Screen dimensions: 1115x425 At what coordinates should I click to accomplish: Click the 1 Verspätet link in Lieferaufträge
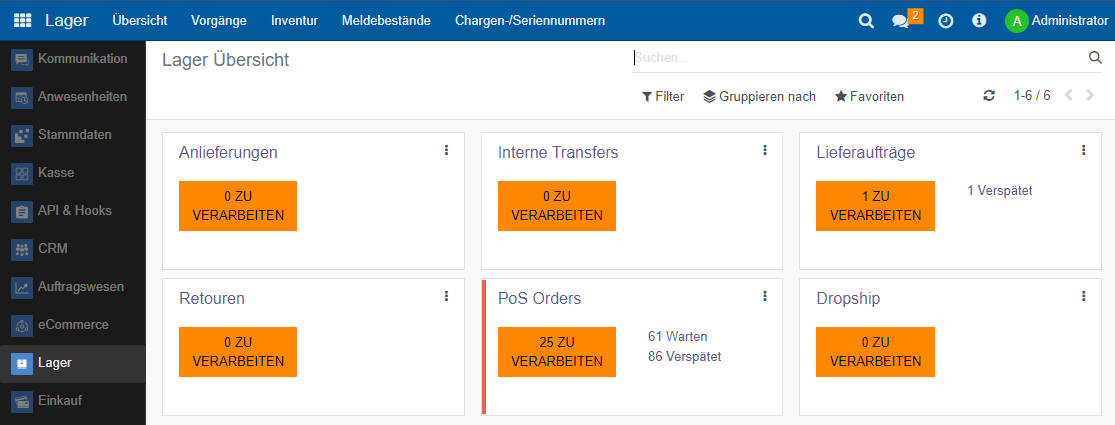coord(1000,190)
